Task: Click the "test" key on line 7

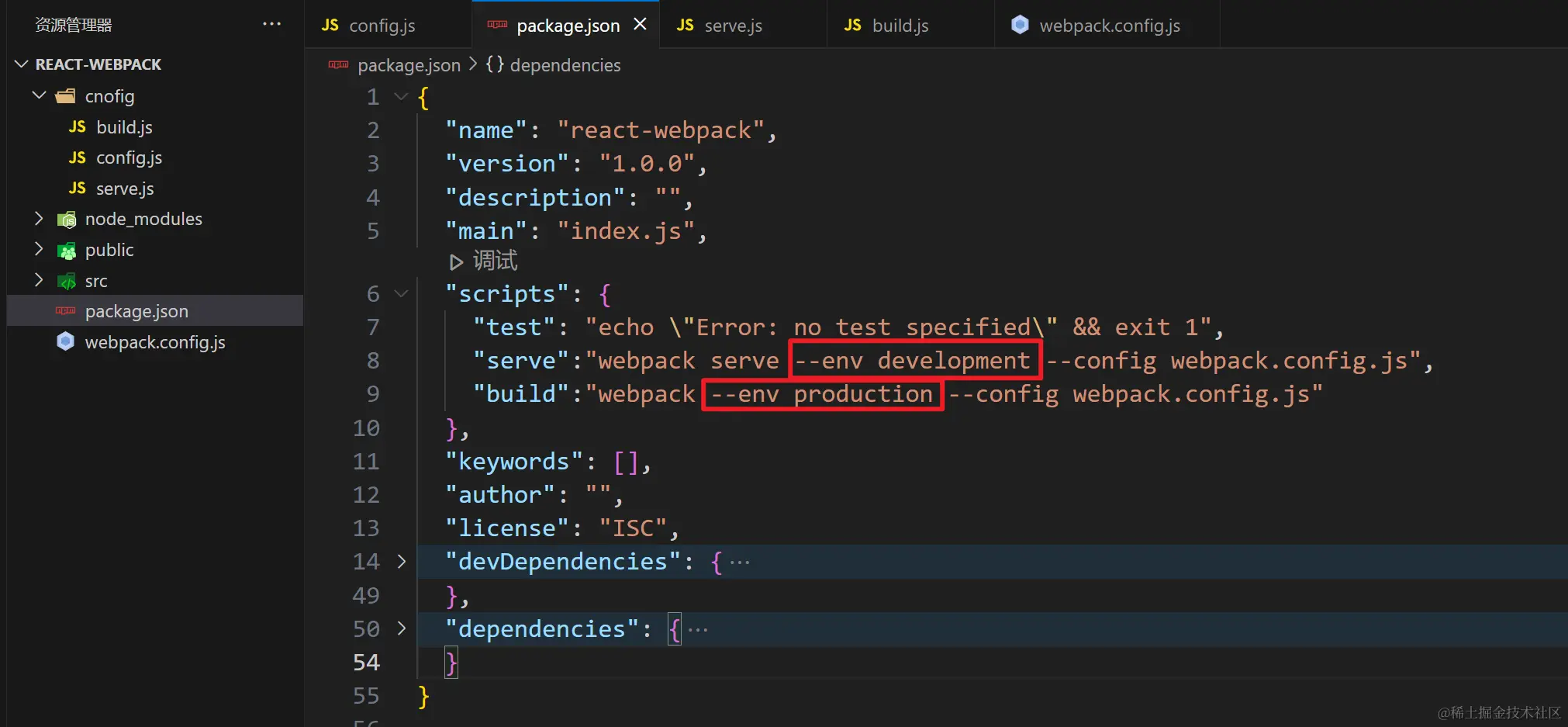Action: click(x=514, y=327)
